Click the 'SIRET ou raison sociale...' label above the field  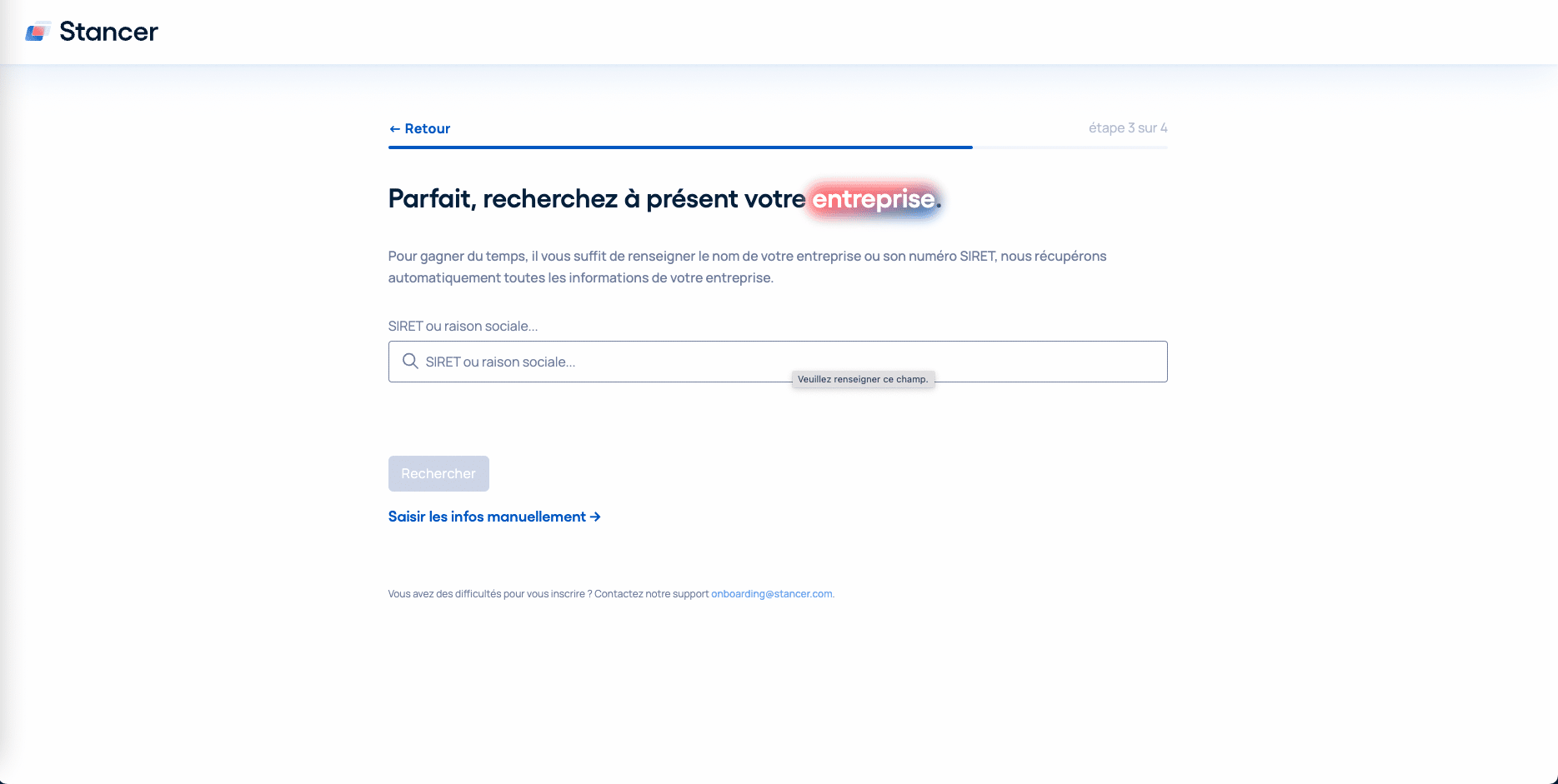point(463,326)
